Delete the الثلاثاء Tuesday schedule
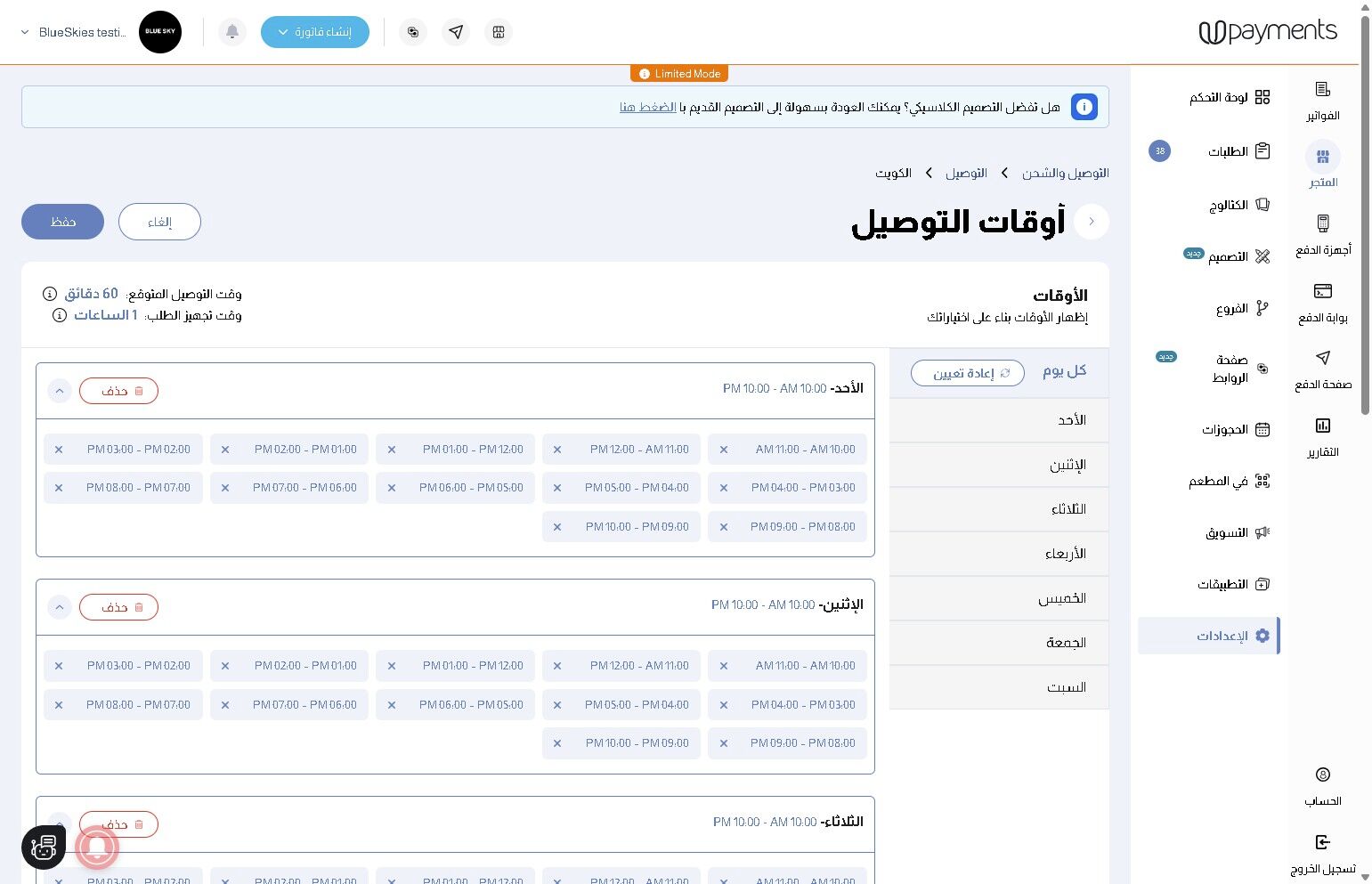 pos(118,824)
